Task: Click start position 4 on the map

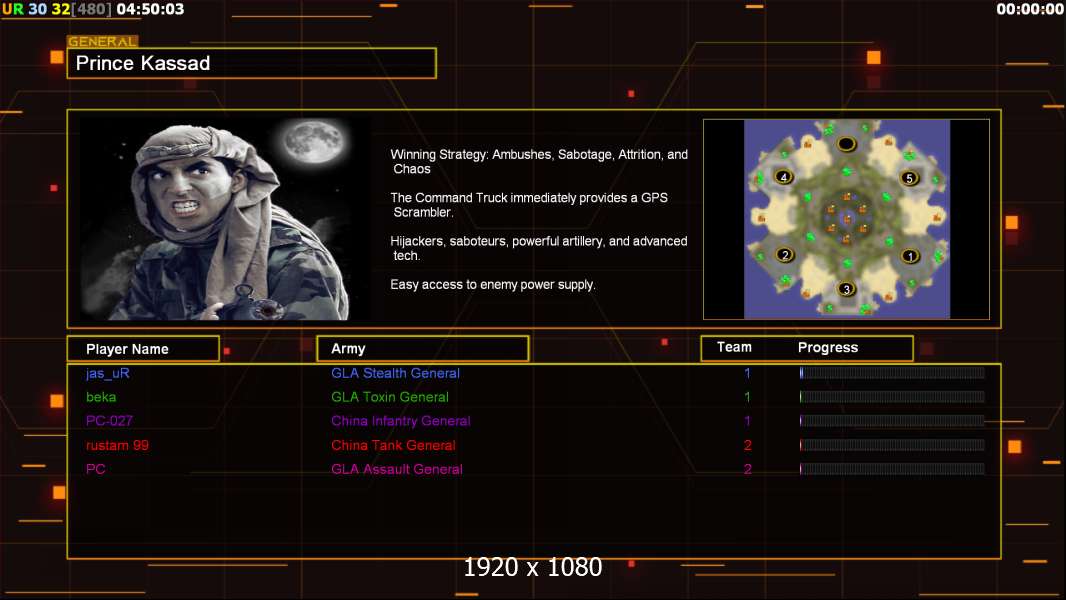Action: click(x=784, y=177)
